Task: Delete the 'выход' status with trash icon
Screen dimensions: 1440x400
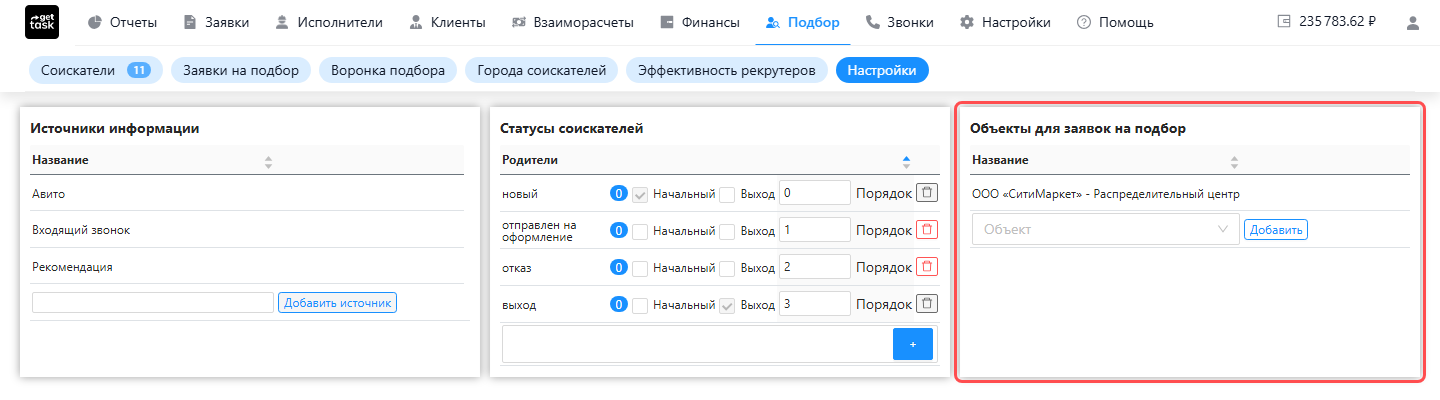Action: [927, 304]
